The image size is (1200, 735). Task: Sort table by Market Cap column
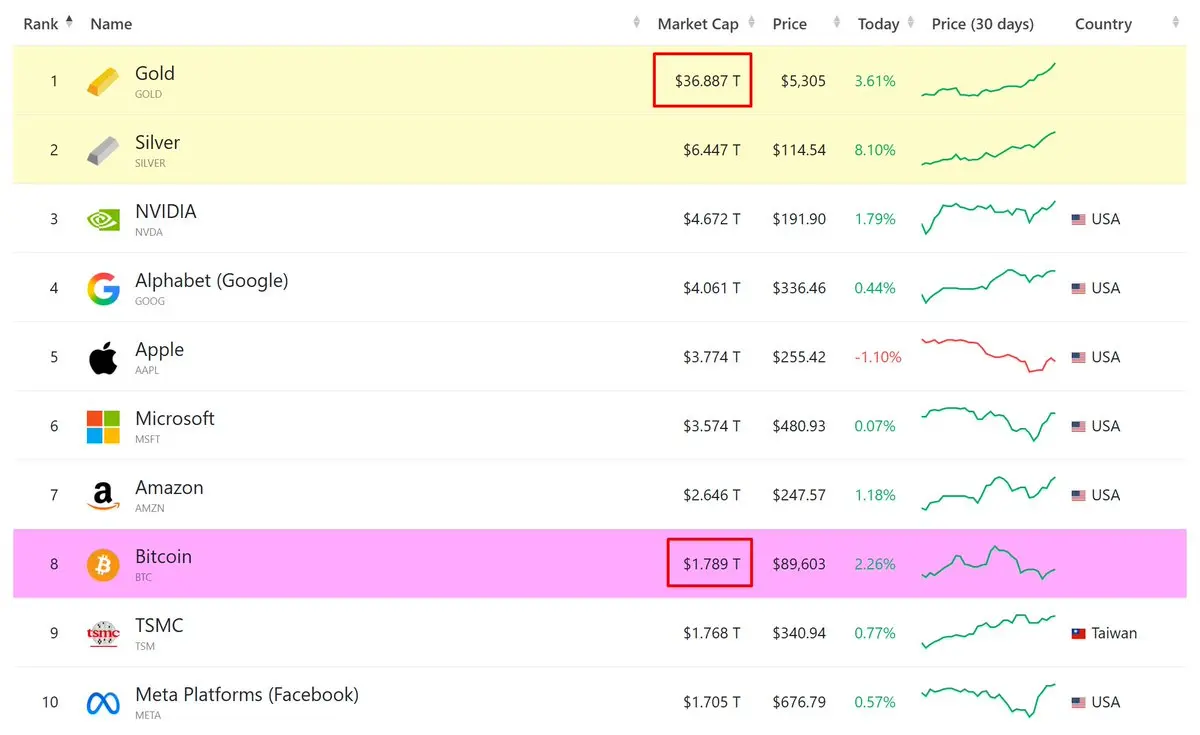tap(697, 24)
